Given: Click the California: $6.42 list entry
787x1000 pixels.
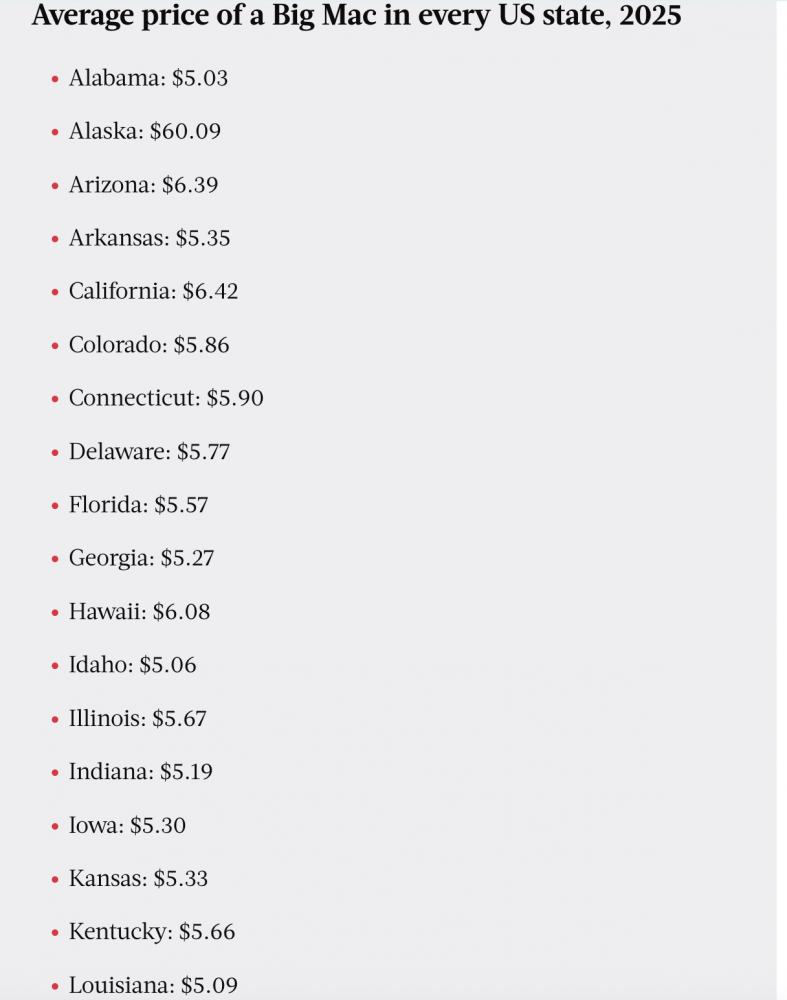Looking at the screenshot, I should pos(153,291).
